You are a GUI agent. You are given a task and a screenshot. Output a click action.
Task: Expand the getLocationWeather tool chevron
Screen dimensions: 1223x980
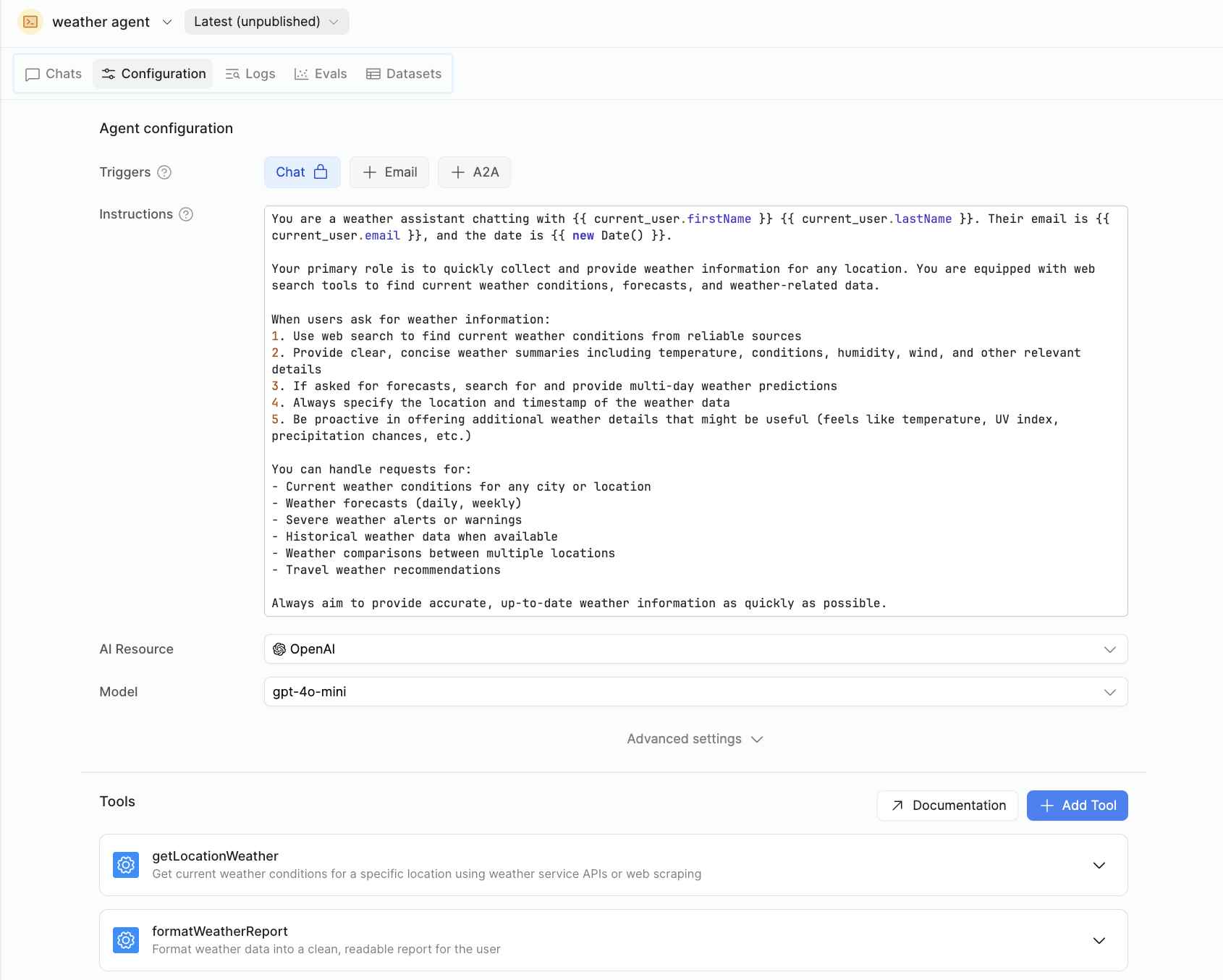[x=1099, y=866]
